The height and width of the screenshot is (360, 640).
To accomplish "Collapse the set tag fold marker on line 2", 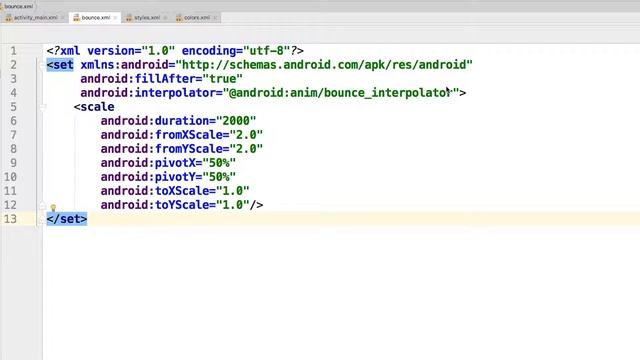I will point(42,64).
